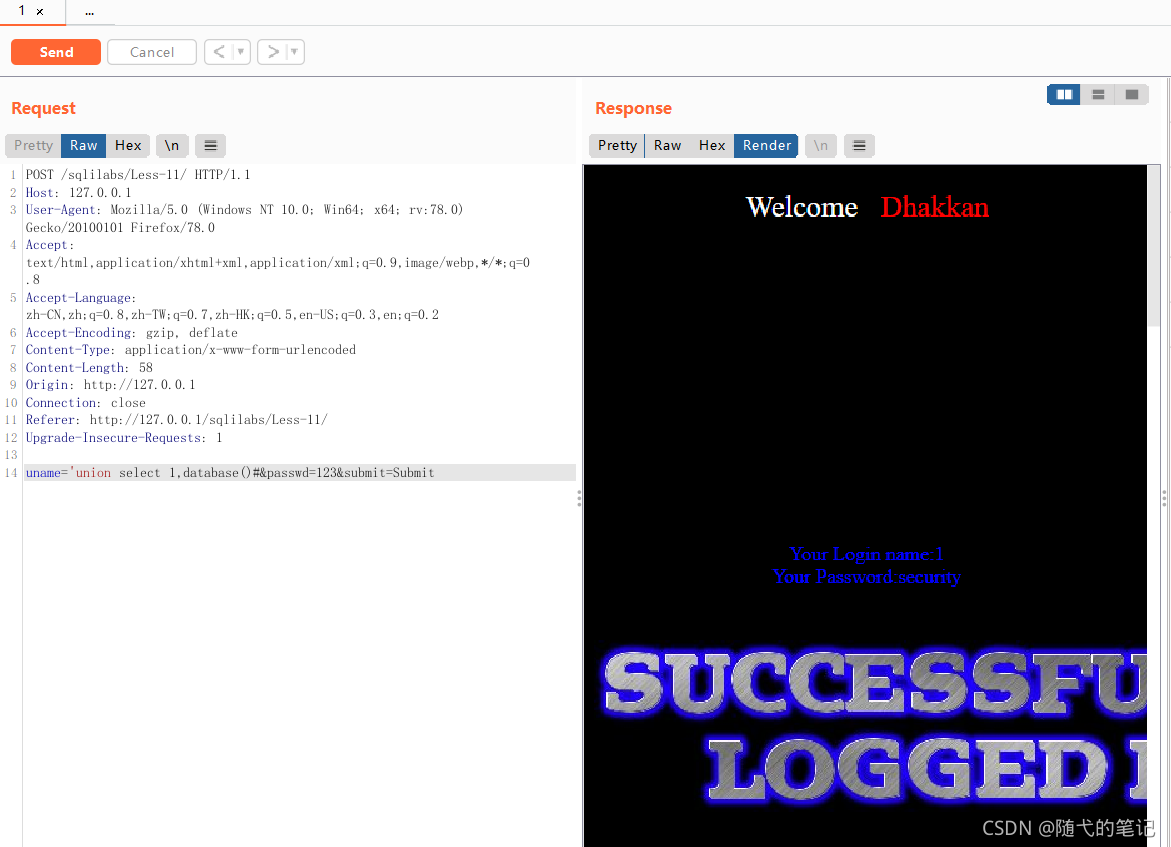Switch Response view to Raw
Screen dimensions: 1171x847
667,146
